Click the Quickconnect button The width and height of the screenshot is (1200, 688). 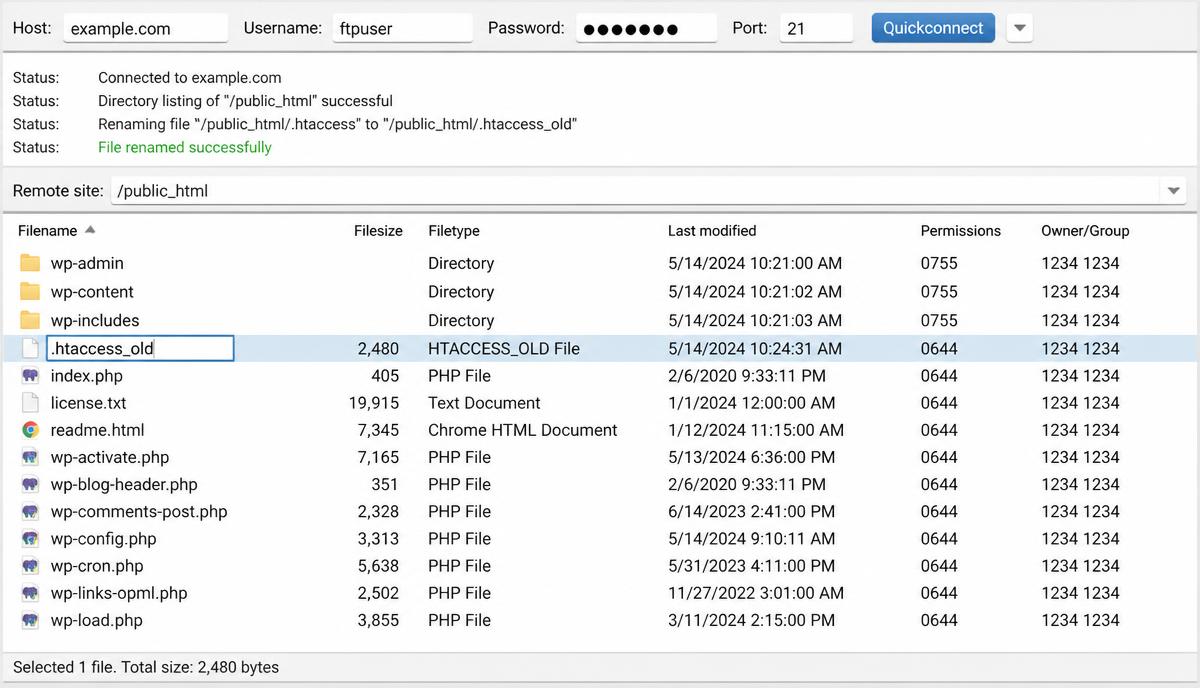click(933, 28)
